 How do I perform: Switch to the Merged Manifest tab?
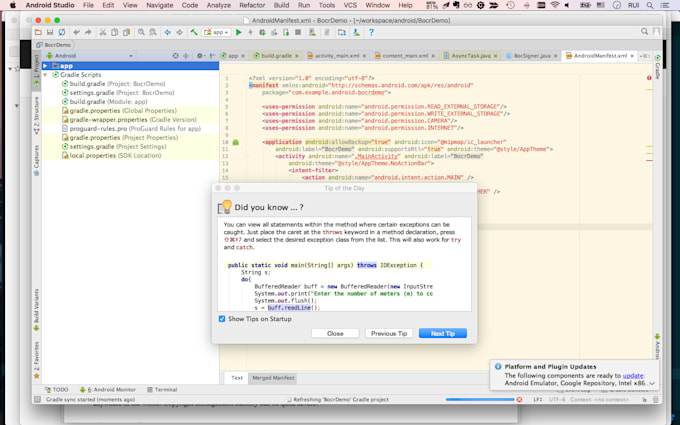[x=273, y=378]
